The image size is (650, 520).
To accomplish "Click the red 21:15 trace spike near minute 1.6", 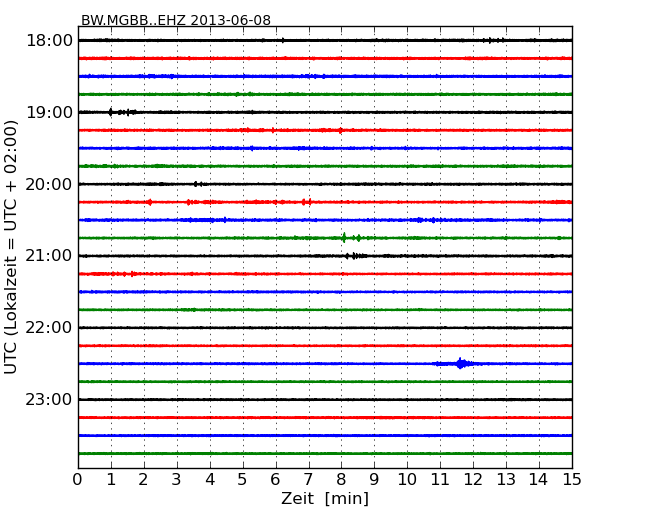I will [132, 274].
